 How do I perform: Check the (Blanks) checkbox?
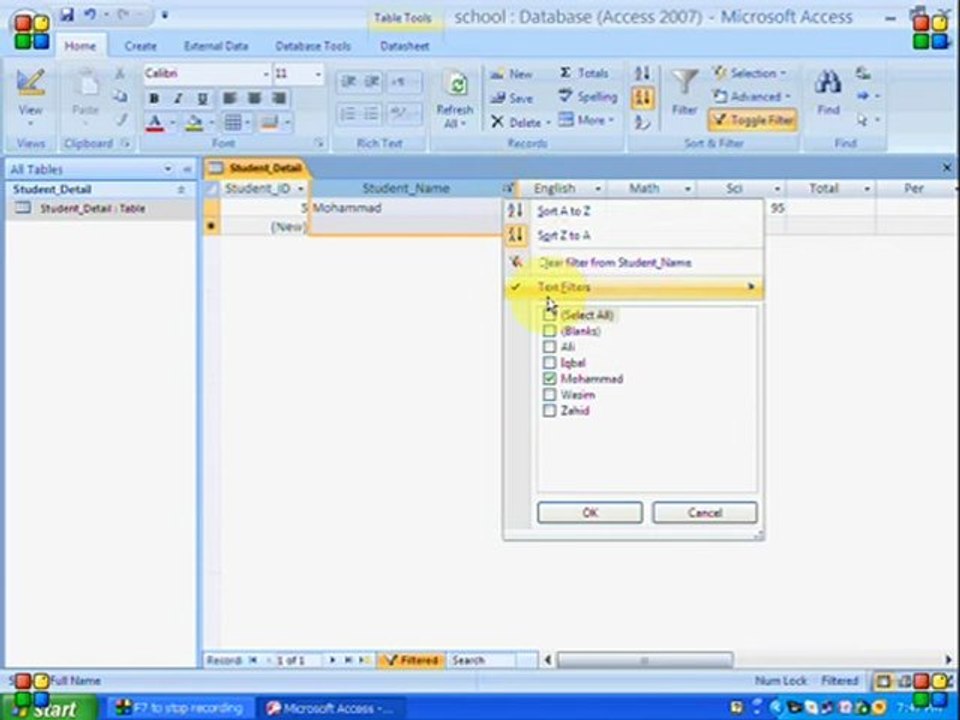(x=549, y=331)
